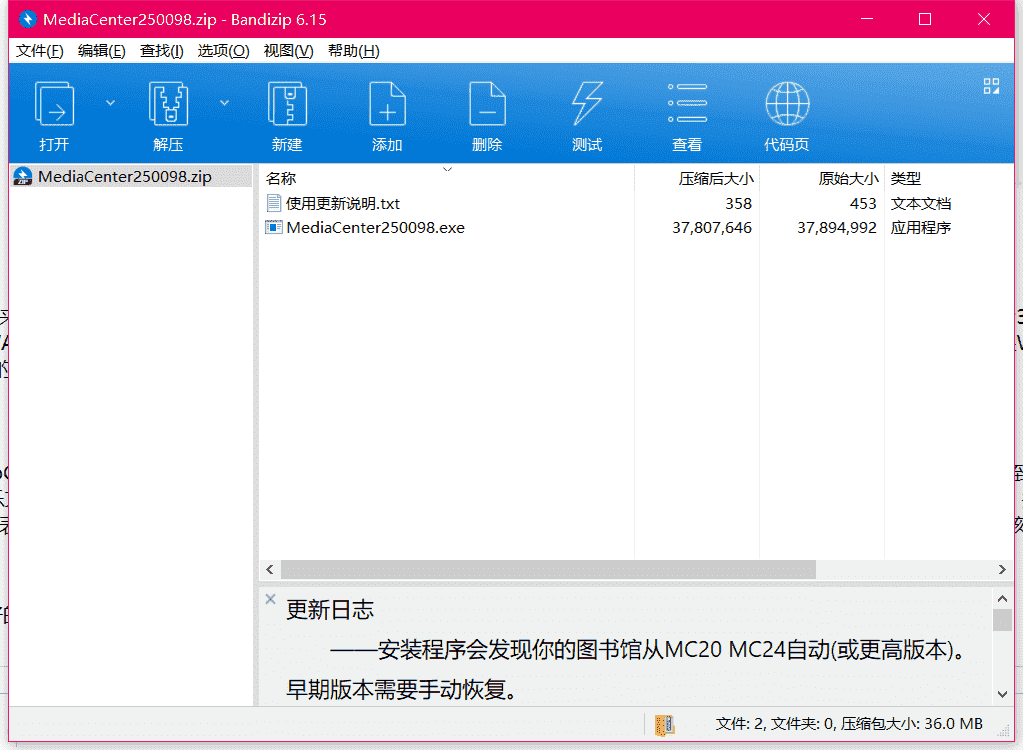Click the 打开 (Open) toolbar icon
The height and width of the screenshot is (750, 1023).
tap(54, 104)
